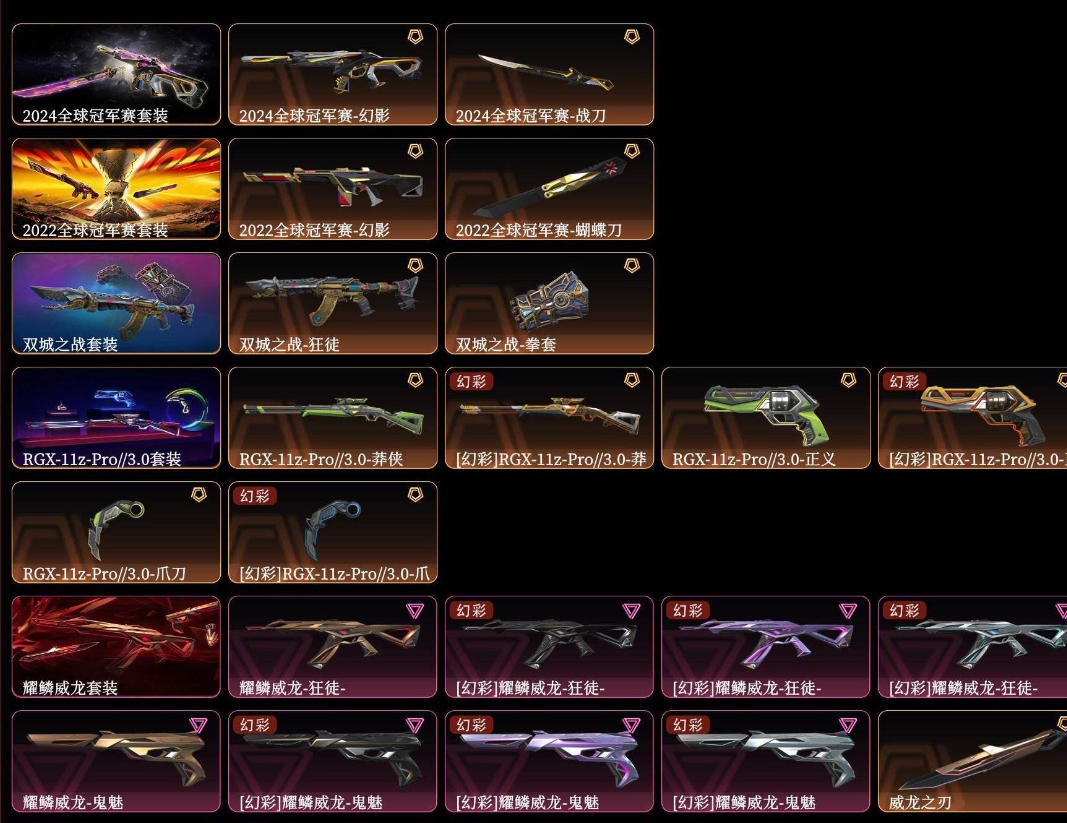Click tier badge on 双城之战-拳套 card
Image resolution: width=1067 pixels, height=823 pixels.
click(631, 265)
